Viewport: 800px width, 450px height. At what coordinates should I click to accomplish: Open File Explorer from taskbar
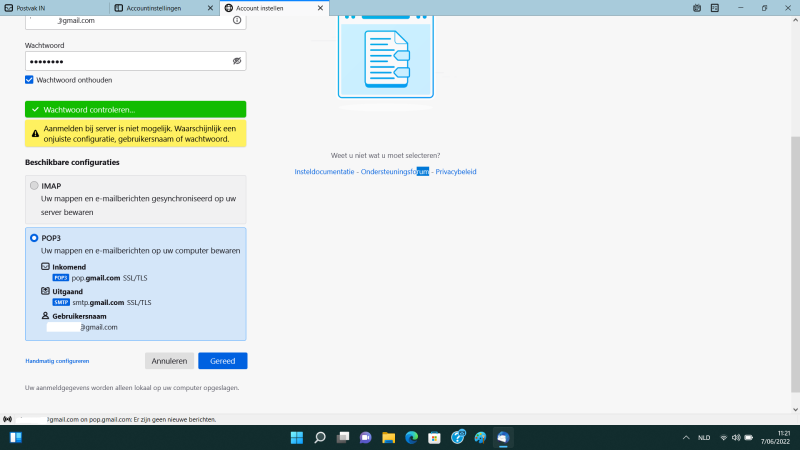[389, 438]
